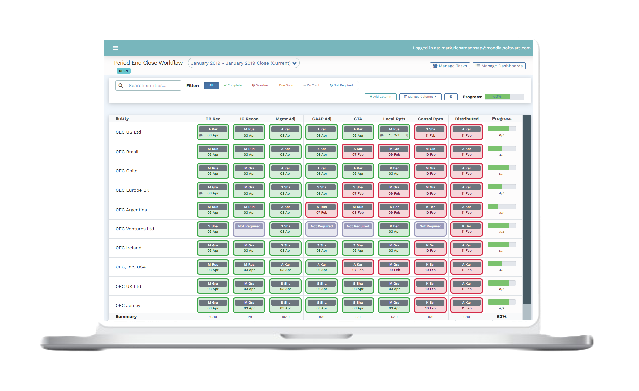Open the green TB Rec task for ABC Chile
The width and height of the screenshot is (639, 391).
coord(213,171)
